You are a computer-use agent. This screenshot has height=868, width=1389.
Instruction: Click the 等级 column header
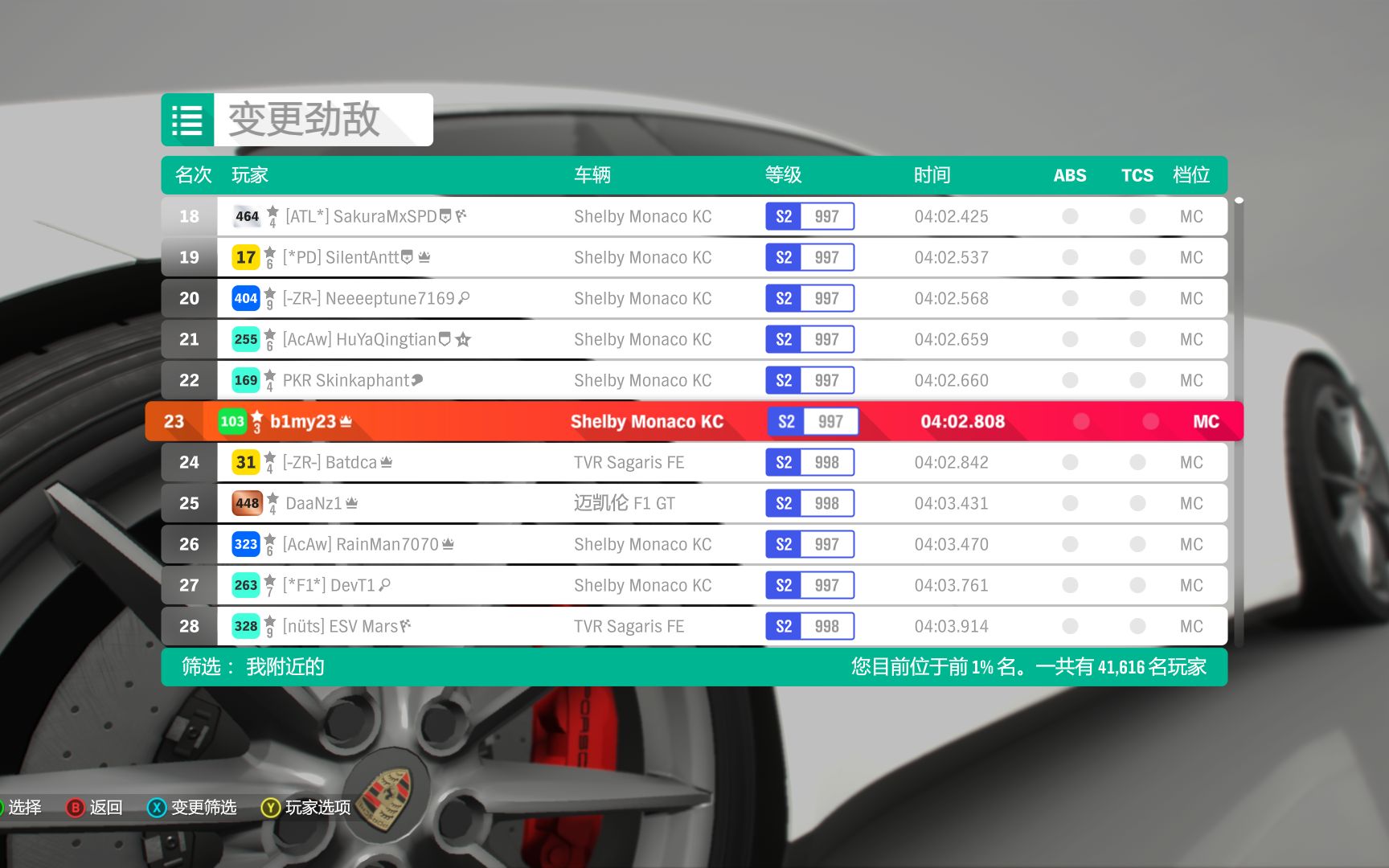tap(784, 175)
